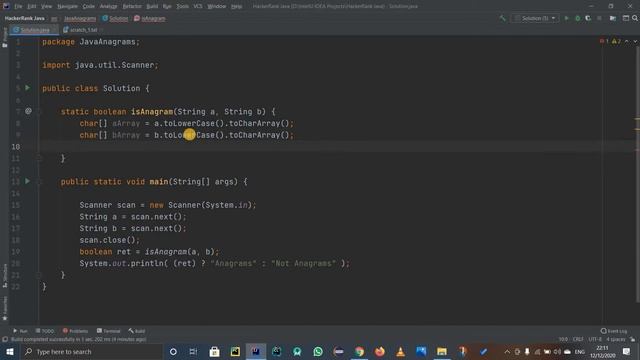Jump to next highlighted error arrow
This screenshot has height=360, width=640.
click(635, 41)
